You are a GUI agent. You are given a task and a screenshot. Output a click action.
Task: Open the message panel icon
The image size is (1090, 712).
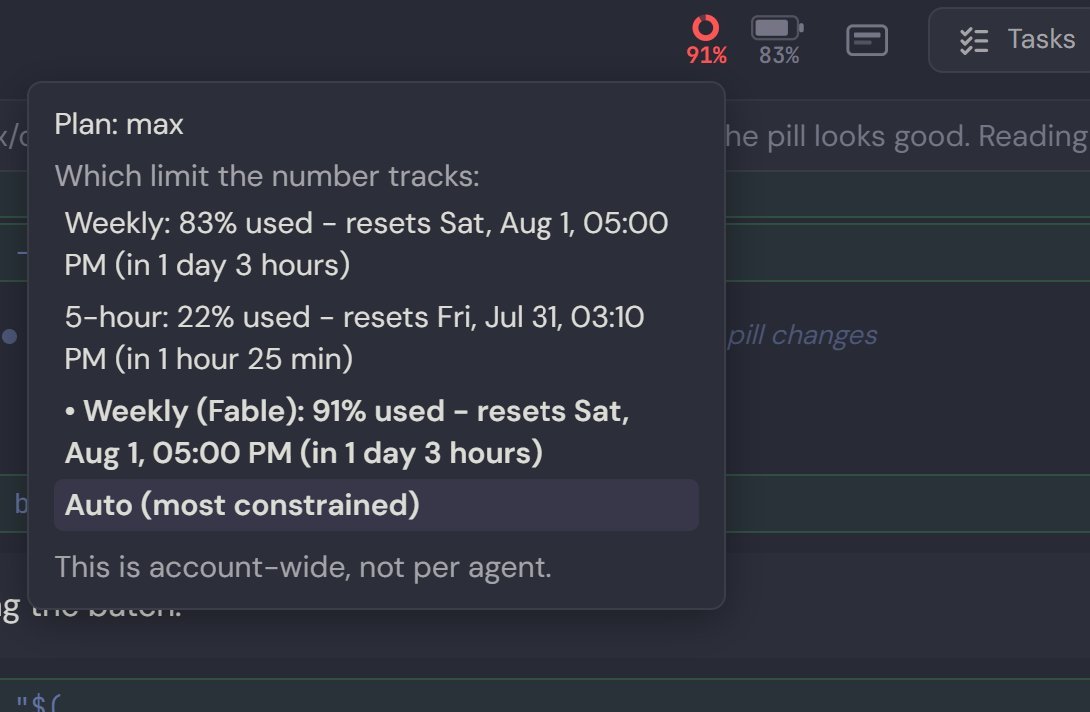tap(867, 40)
